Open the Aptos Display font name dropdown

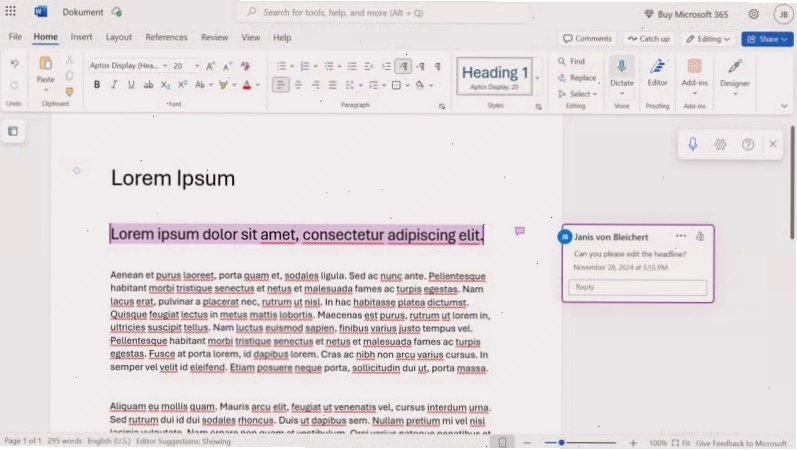click(165, 66)
